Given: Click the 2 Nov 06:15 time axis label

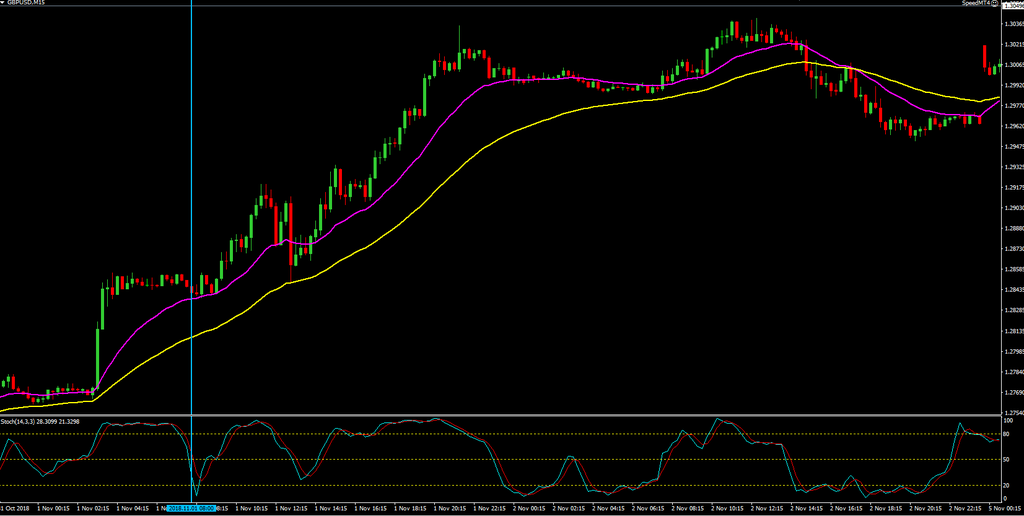Looking at the screenshot, I should coord(648,508).
